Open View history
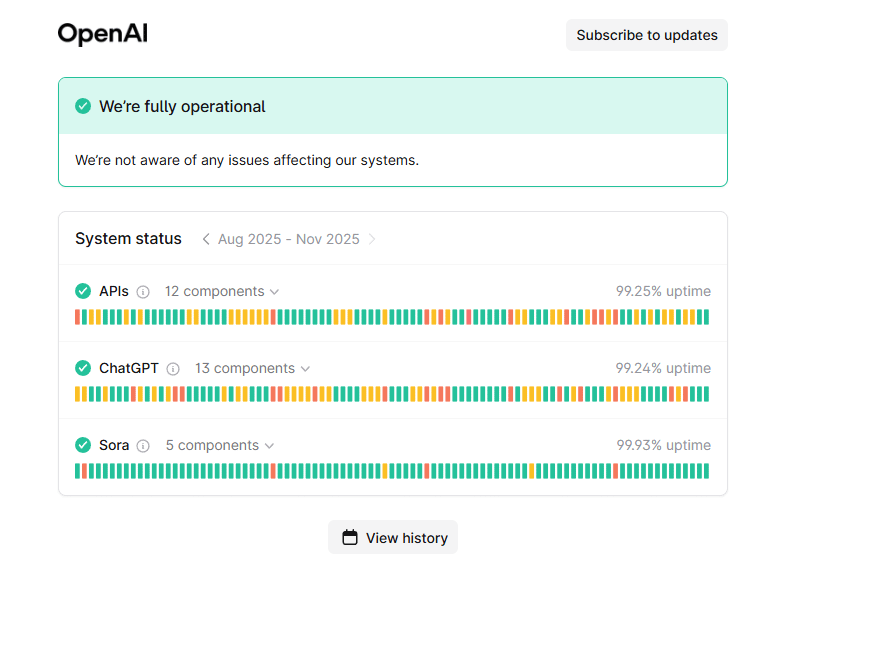This screenshot has height=668, width=888. [x=393, y=538]
